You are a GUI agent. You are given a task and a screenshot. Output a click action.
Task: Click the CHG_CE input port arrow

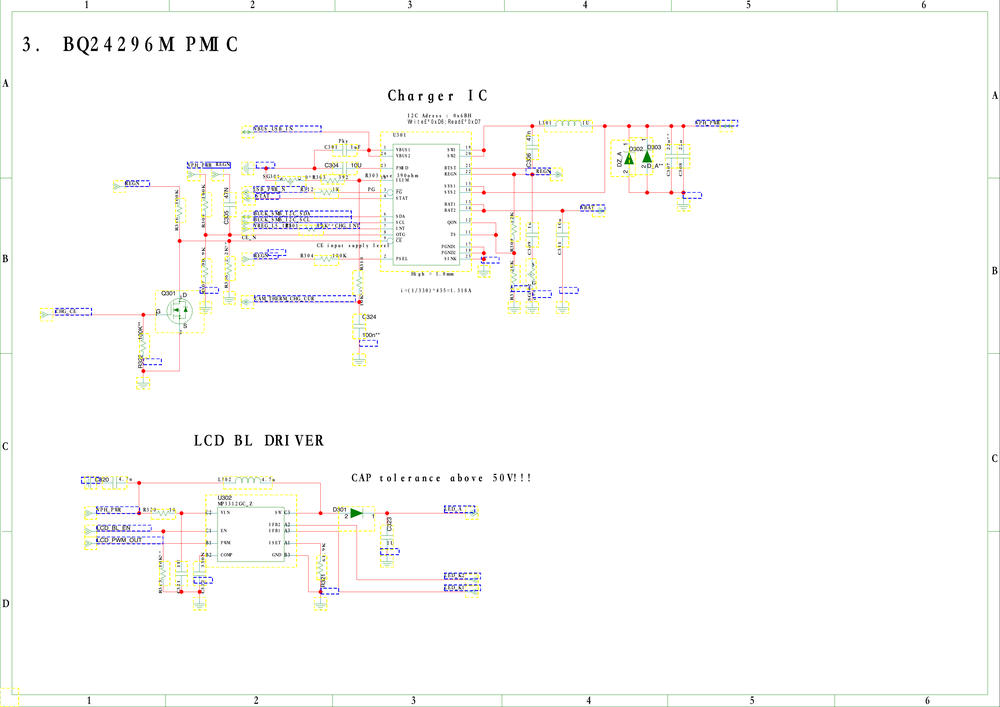(x=46, y=314)
